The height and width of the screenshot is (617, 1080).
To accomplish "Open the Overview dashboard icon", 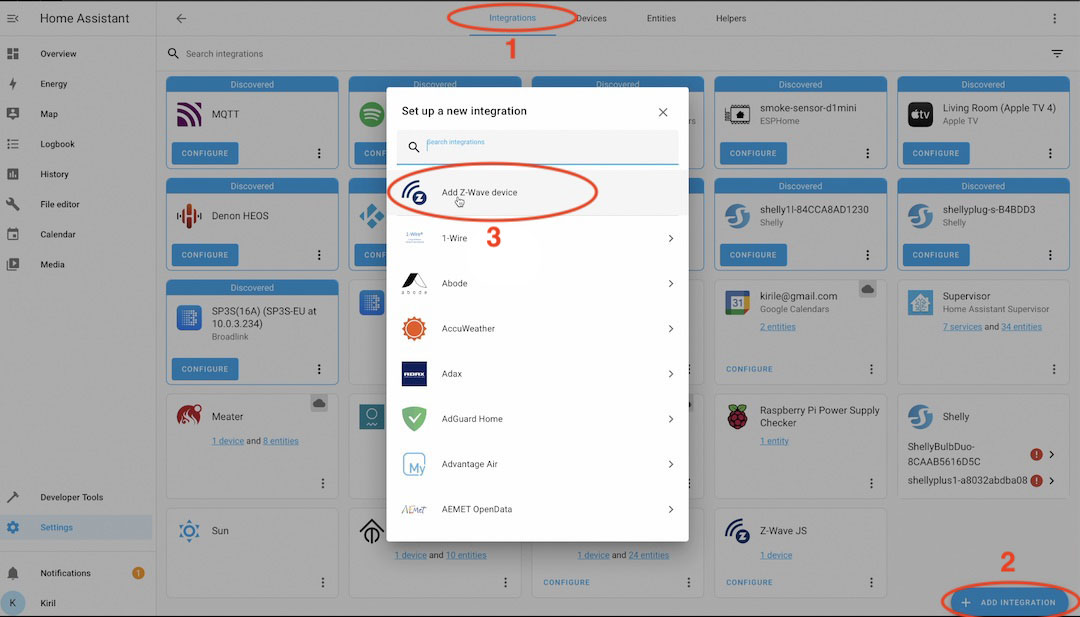I will click(x=13, y=54).
